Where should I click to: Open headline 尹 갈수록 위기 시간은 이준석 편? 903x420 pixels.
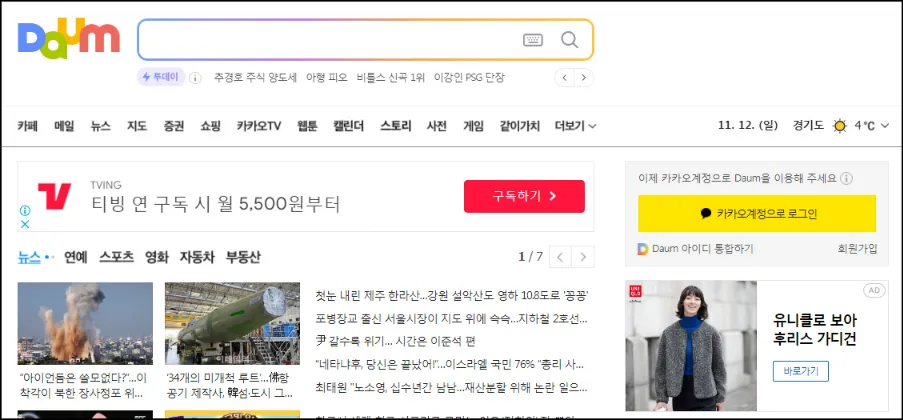395,341
